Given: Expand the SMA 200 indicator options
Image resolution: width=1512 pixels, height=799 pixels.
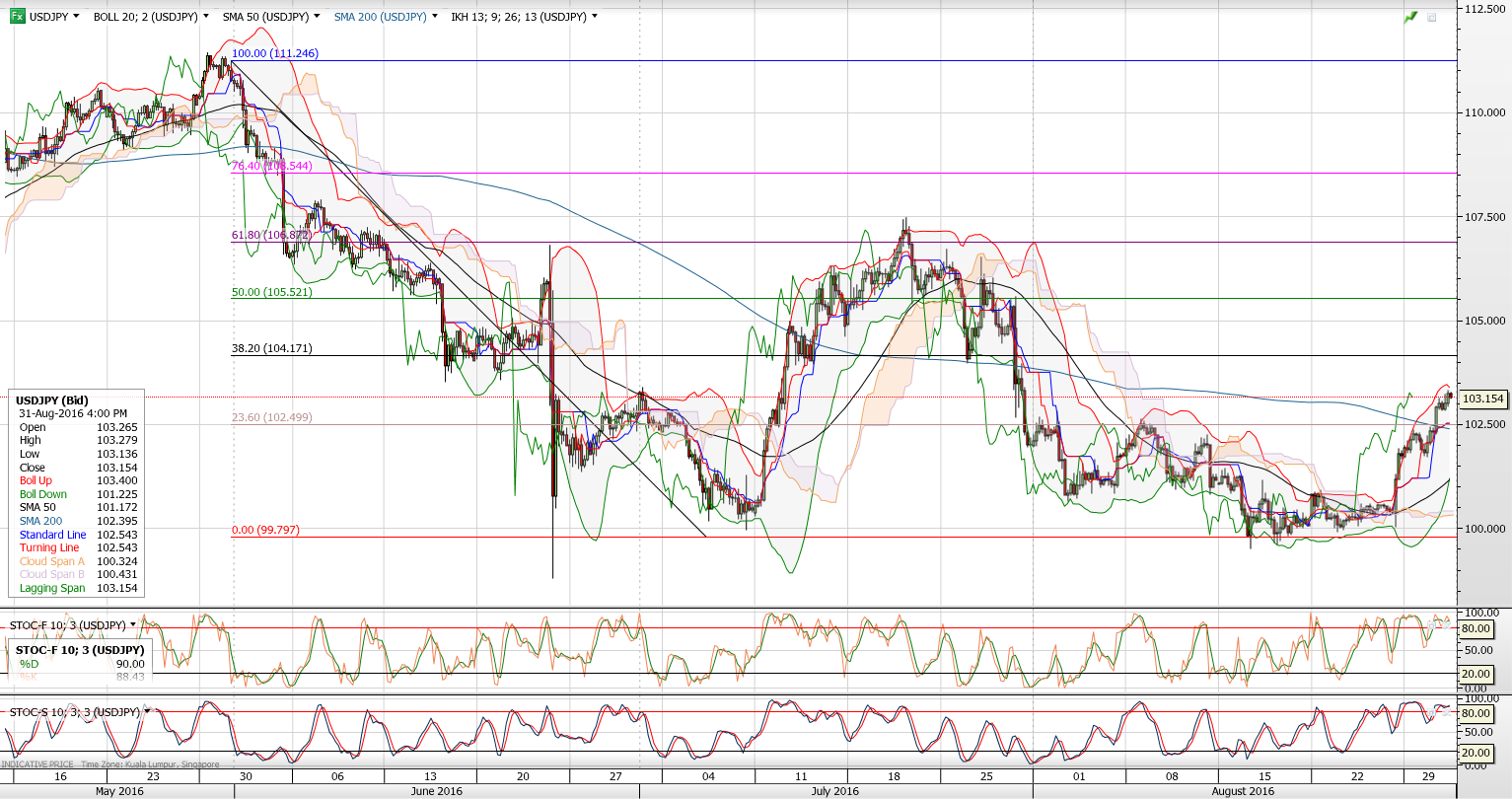Looking at the screenshot, I should pos(435,17).
